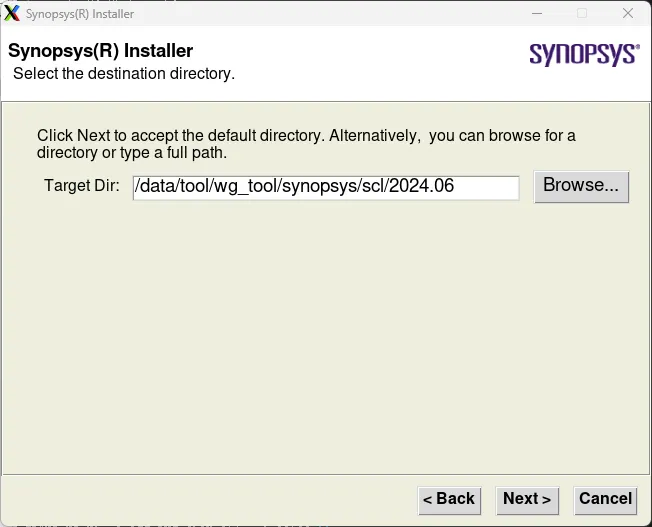Click 'Select the destination directory.' subtitle
This screenshot has height=527, width=652.
124,74
